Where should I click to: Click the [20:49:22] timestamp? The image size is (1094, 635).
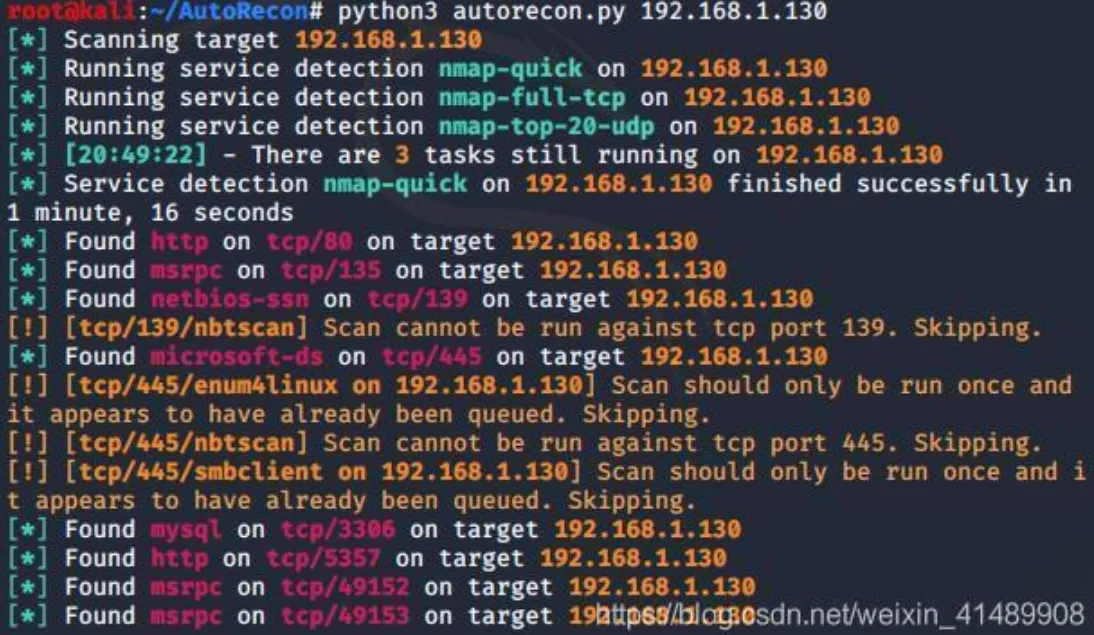point(136,155)
